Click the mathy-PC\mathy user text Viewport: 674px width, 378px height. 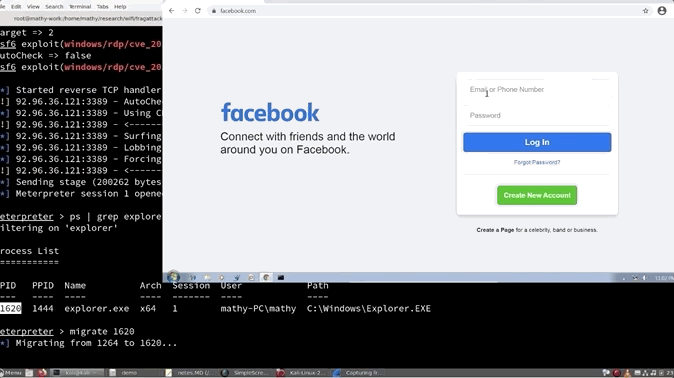click(x=258, y=308)
